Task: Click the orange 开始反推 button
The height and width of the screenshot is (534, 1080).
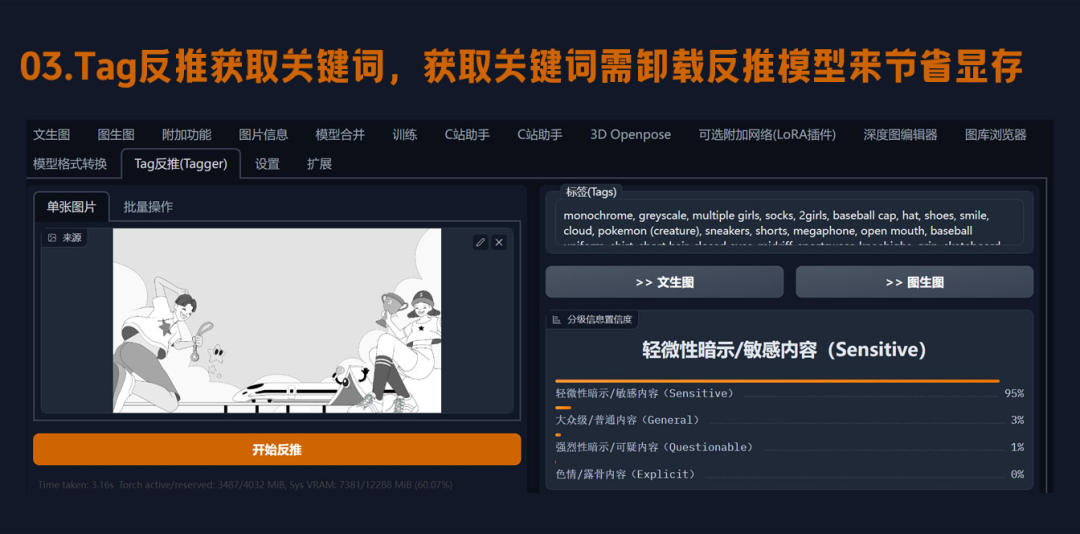Action: click(277, 449)
